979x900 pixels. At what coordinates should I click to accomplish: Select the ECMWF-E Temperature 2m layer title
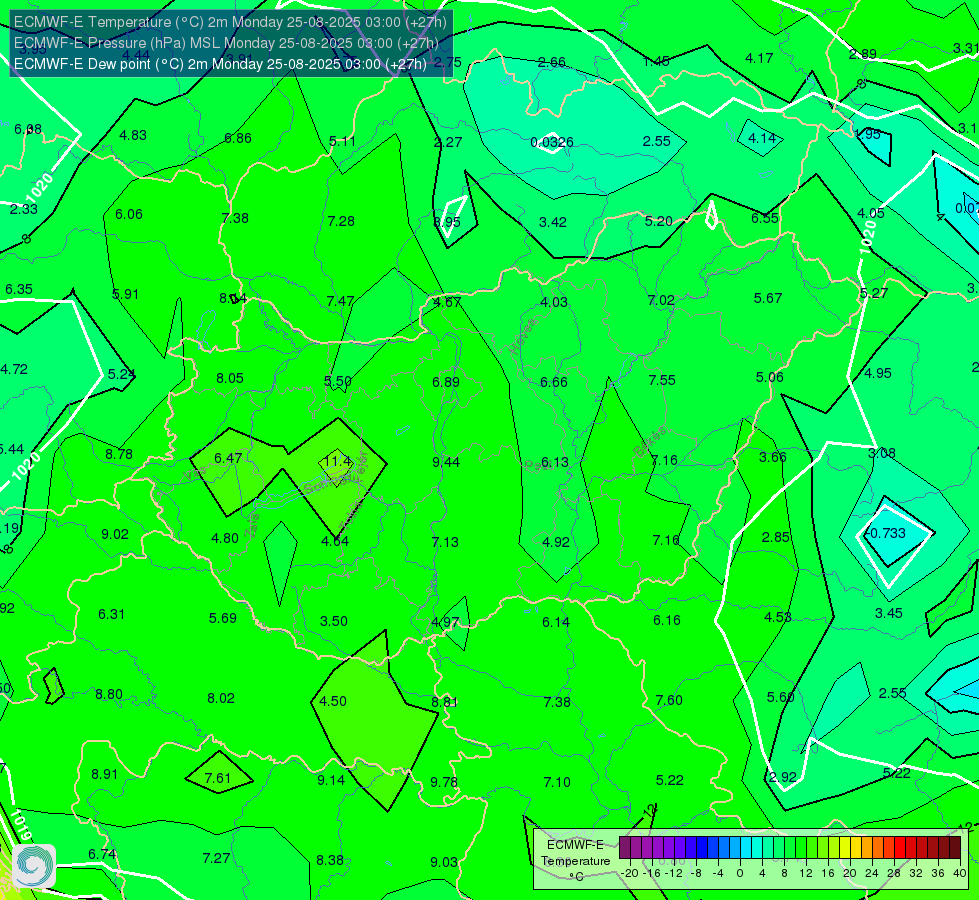point(230,22)
